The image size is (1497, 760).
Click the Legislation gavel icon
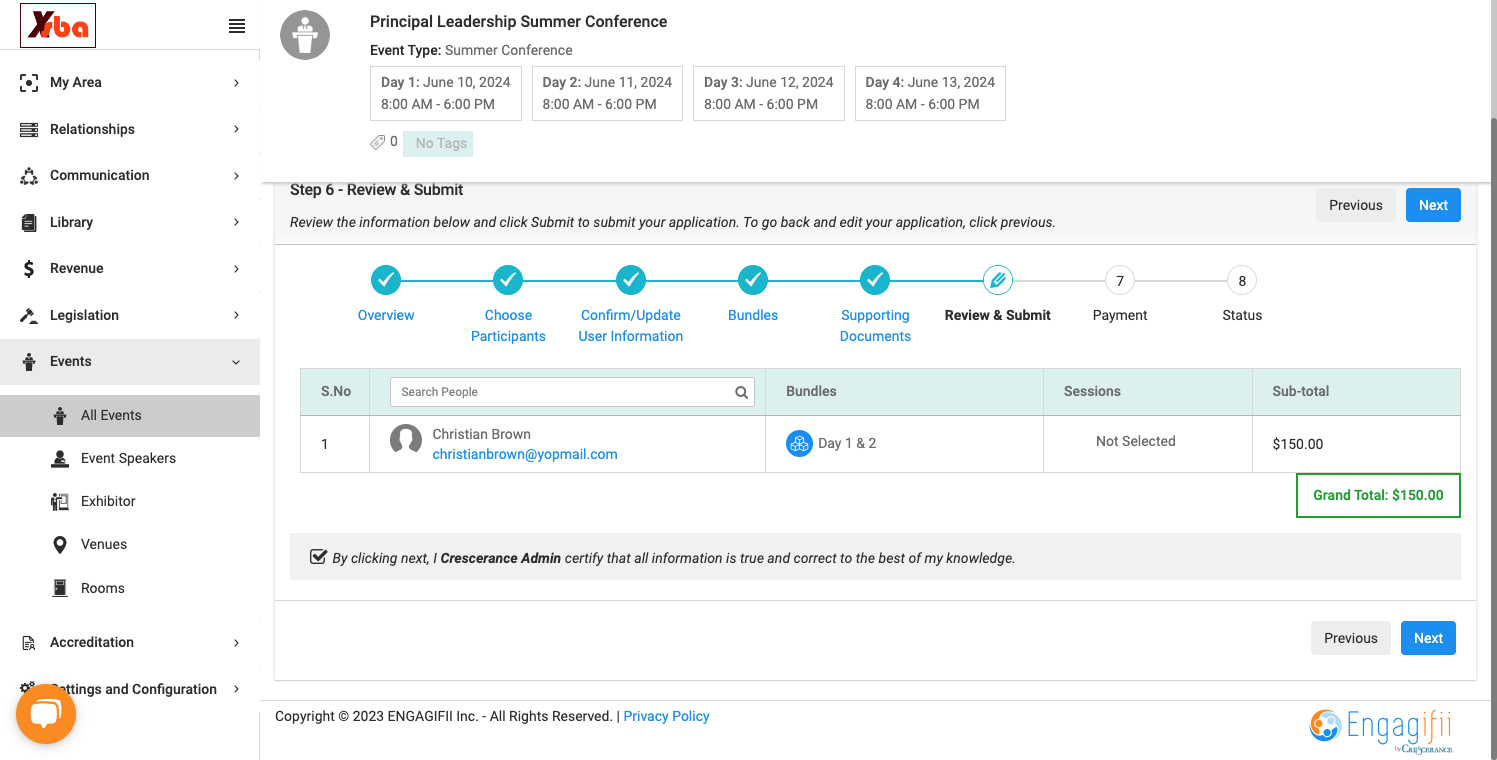29,315
